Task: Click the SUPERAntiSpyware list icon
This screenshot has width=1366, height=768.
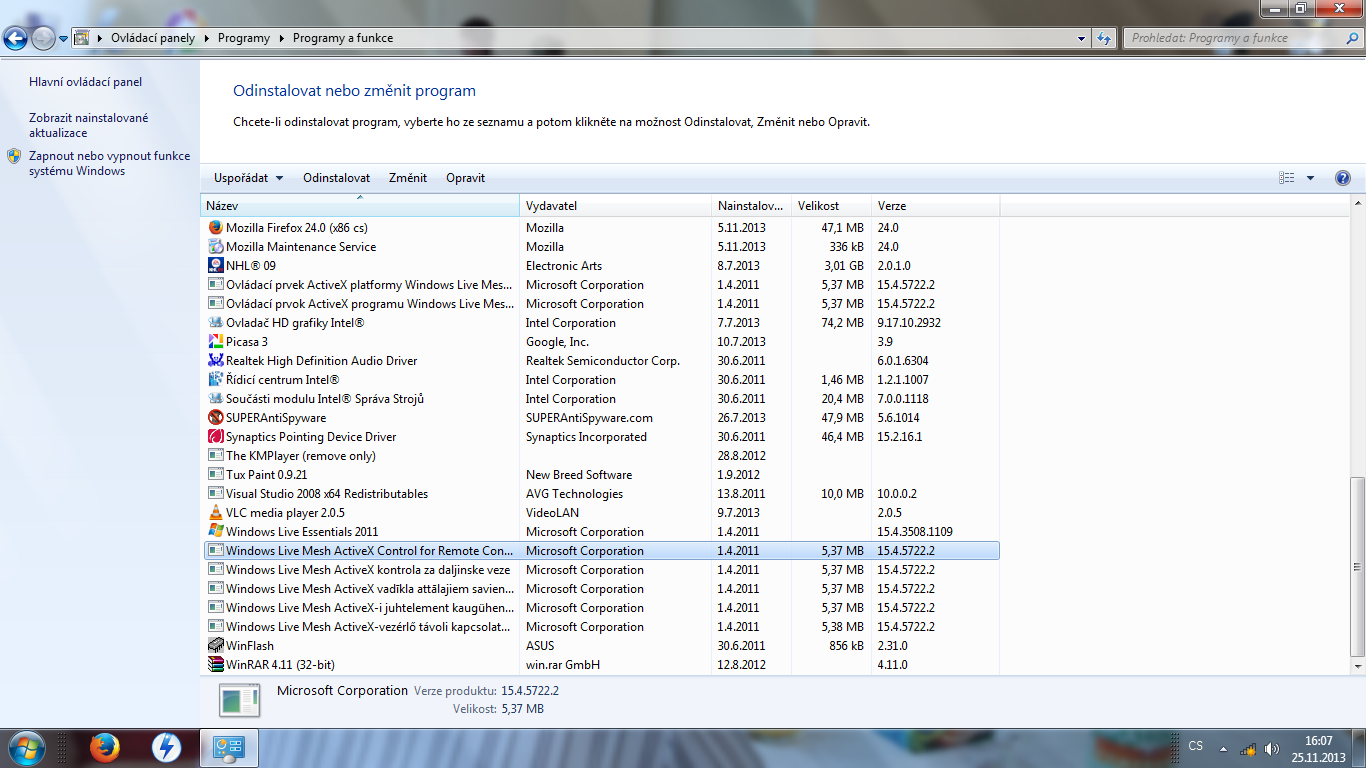Action: coord(215,418)
